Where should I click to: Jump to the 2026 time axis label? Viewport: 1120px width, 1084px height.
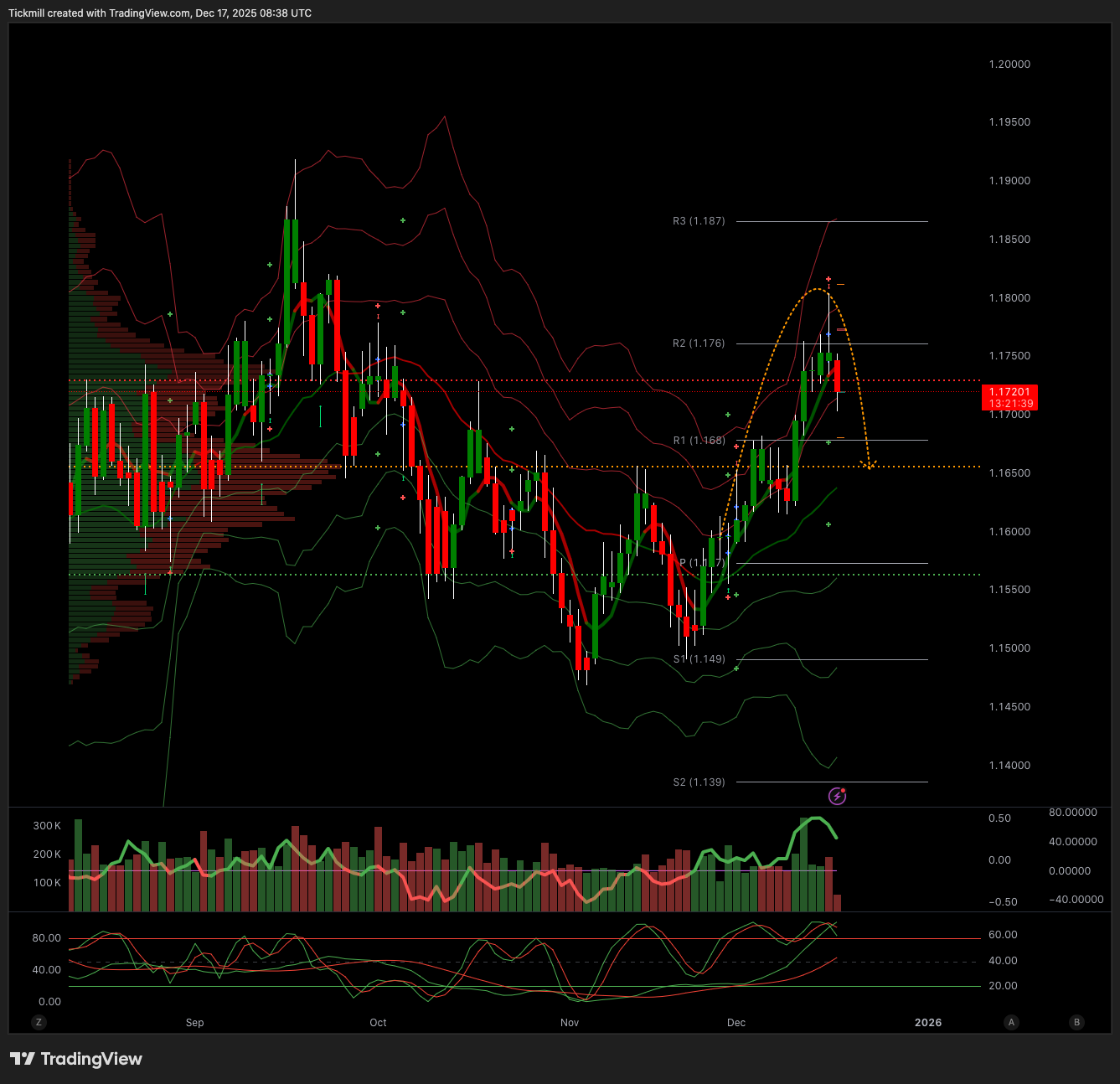[x=928, y=1023]
